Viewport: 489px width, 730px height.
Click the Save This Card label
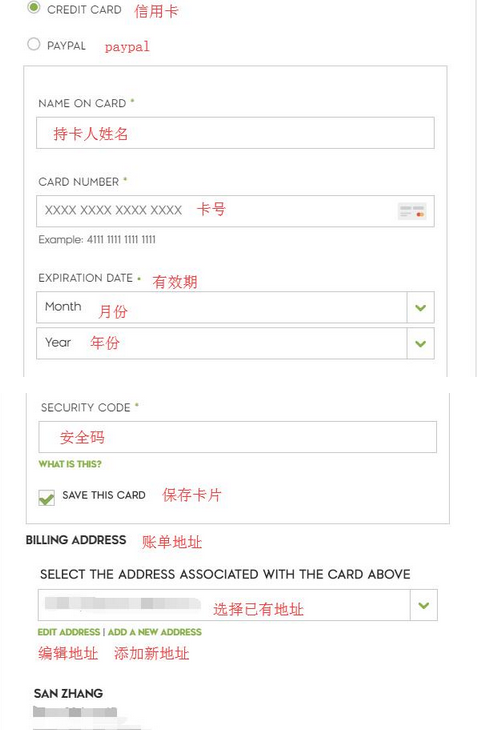click(104, 495)
